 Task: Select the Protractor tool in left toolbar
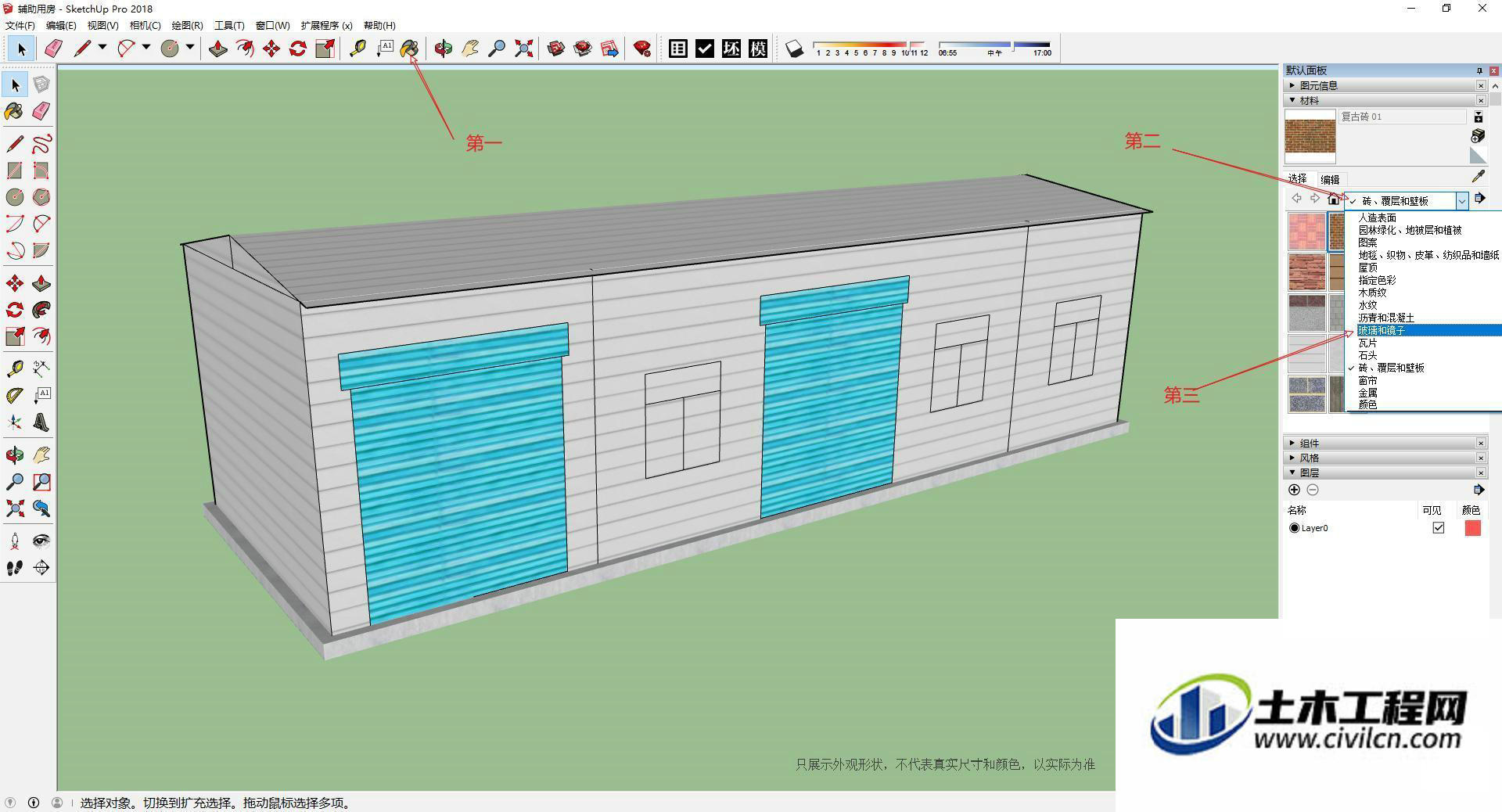(14, 396)
